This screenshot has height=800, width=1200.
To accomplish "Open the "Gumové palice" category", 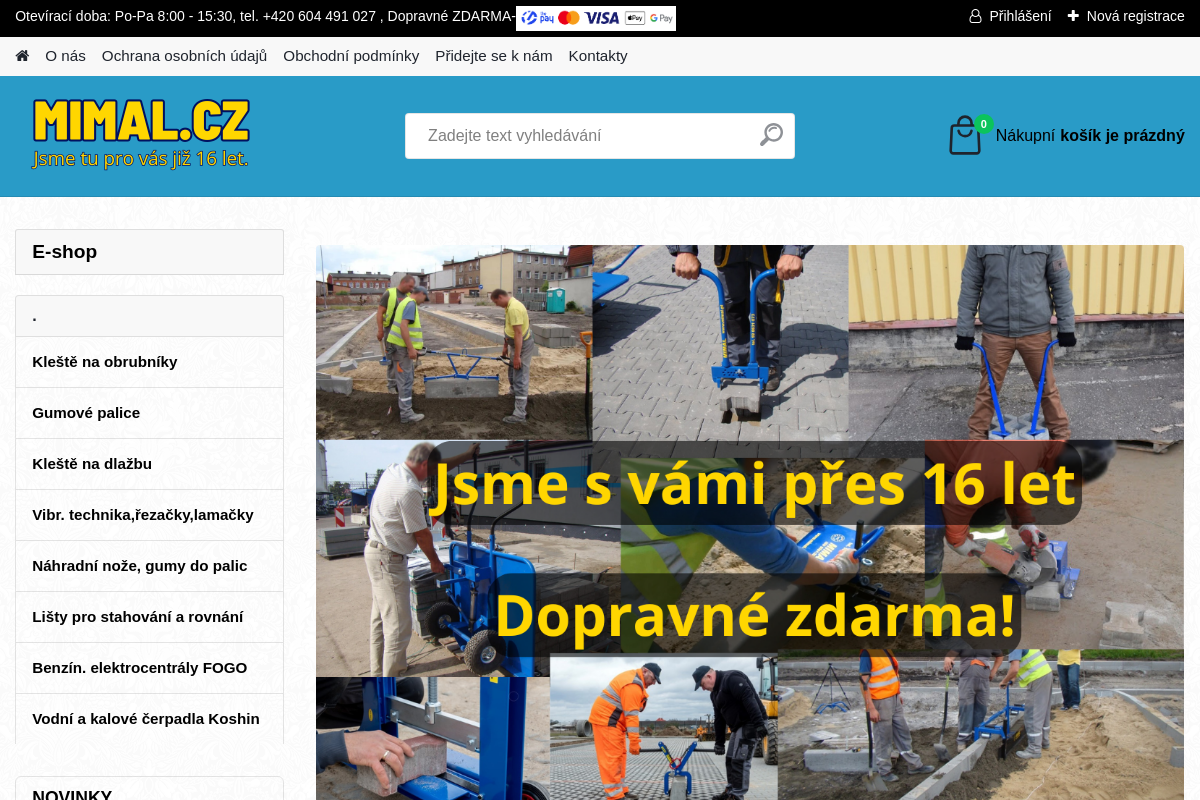I will click(x=87, y=413).
